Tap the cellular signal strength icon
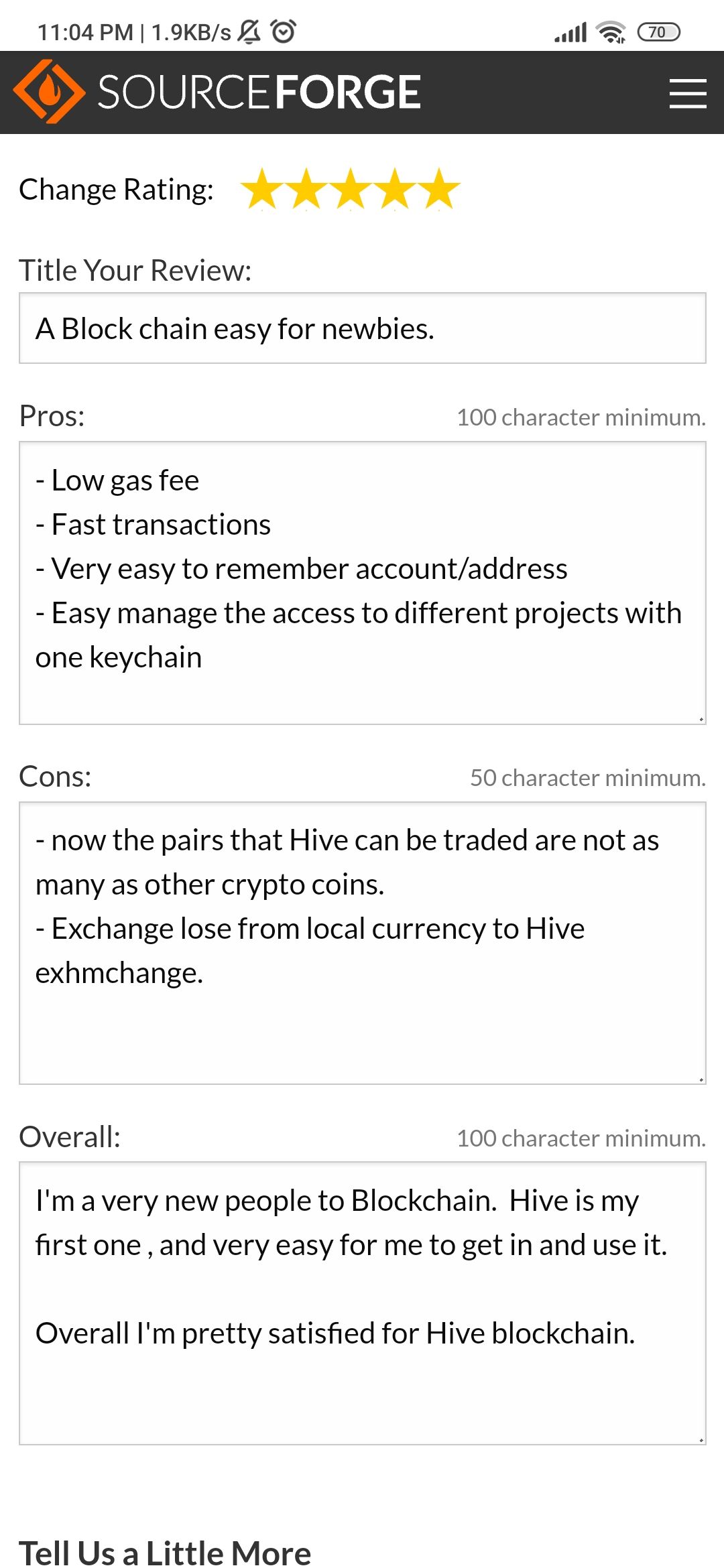Image resolution: width=724 pixels, height=1568 pixels. tap(570, 32)
